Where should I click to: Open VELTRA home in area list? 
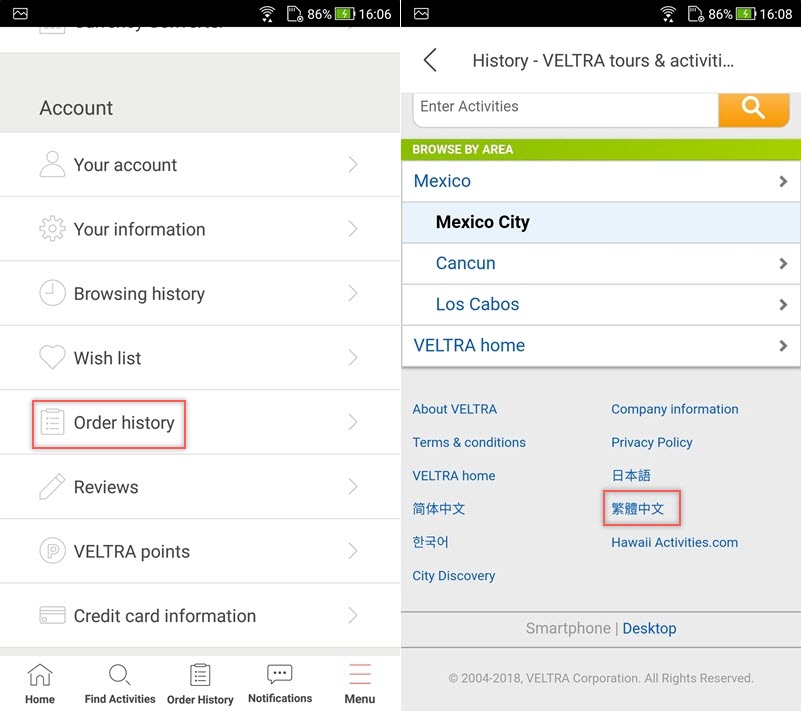[601, 346]
